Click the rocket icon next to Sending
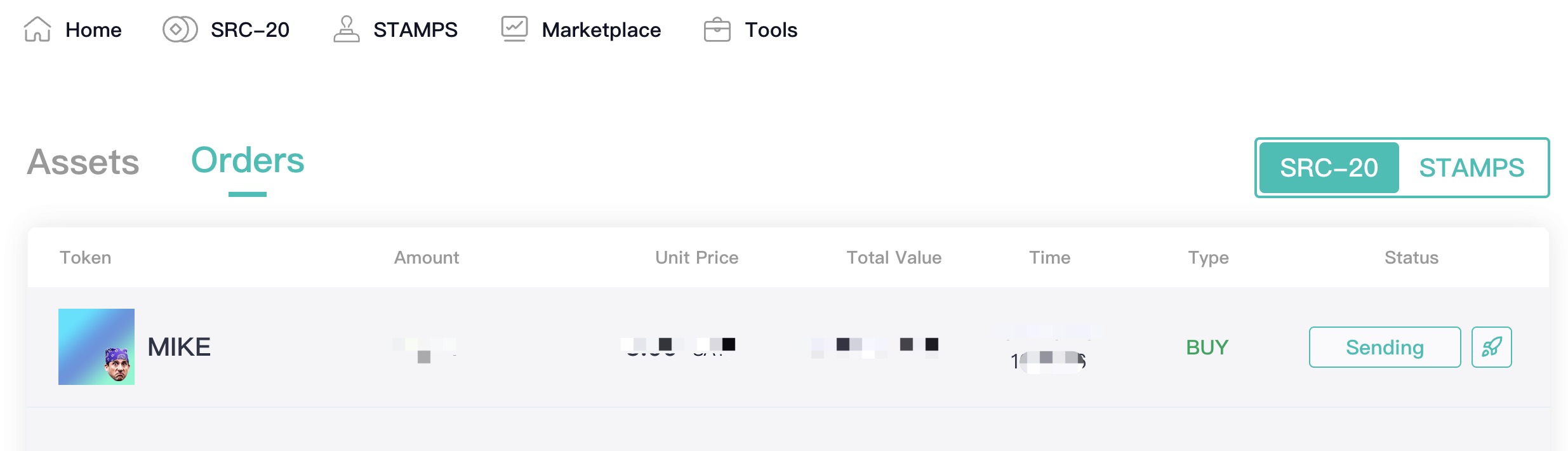Image resolution: width=1568 pixels, height=451 pixels. (1491, 347)
